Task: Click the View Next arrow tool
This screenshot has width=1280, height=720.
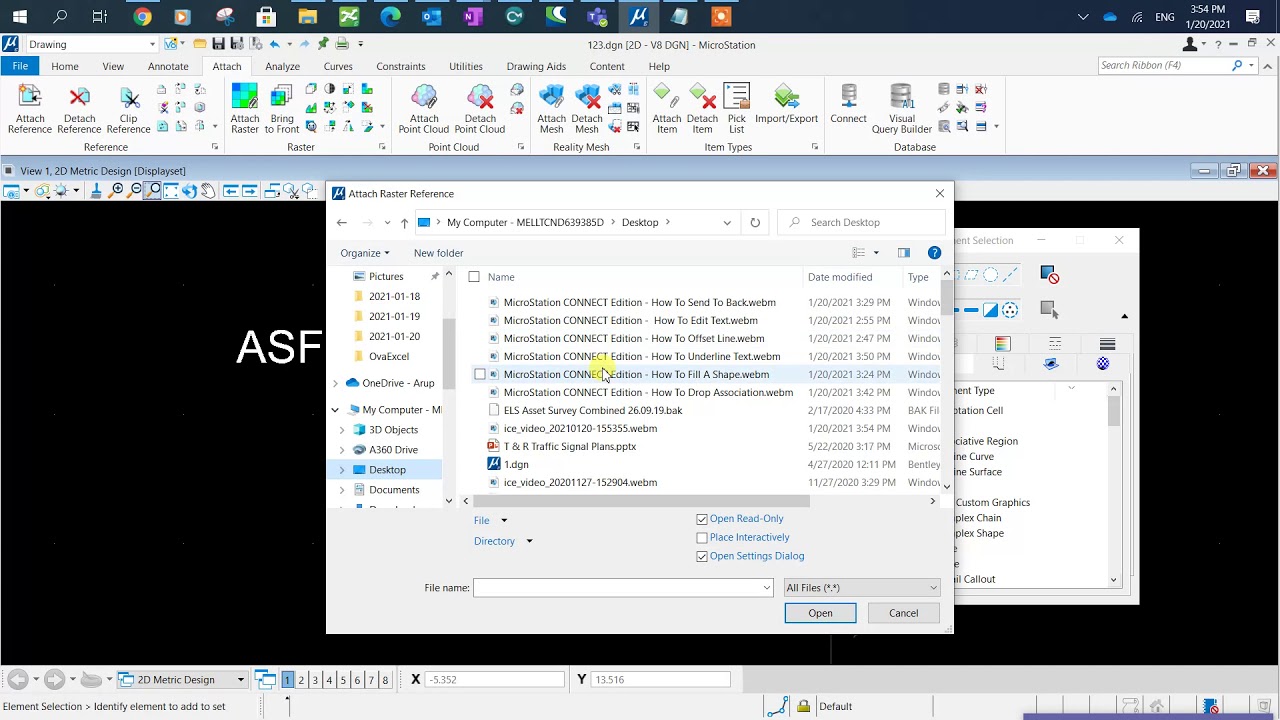Action: [x=250, y=190]
